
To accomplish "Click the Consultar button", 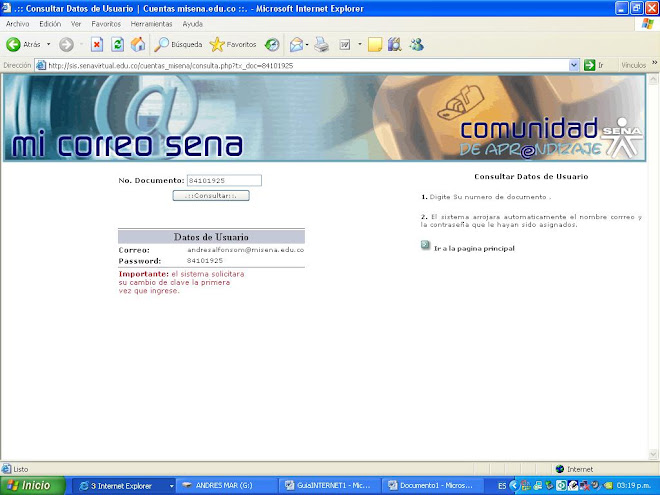I will pos(211,196).
